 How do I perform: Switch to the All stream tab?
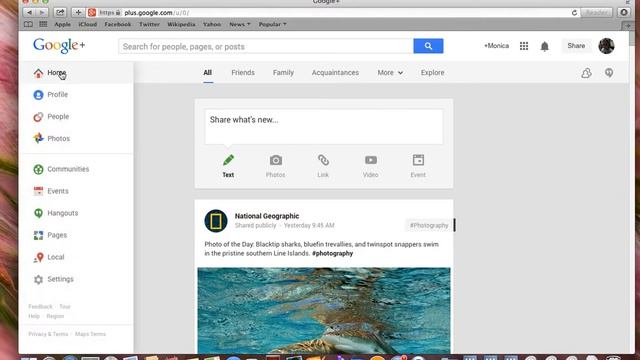click(x=207, y=73)
